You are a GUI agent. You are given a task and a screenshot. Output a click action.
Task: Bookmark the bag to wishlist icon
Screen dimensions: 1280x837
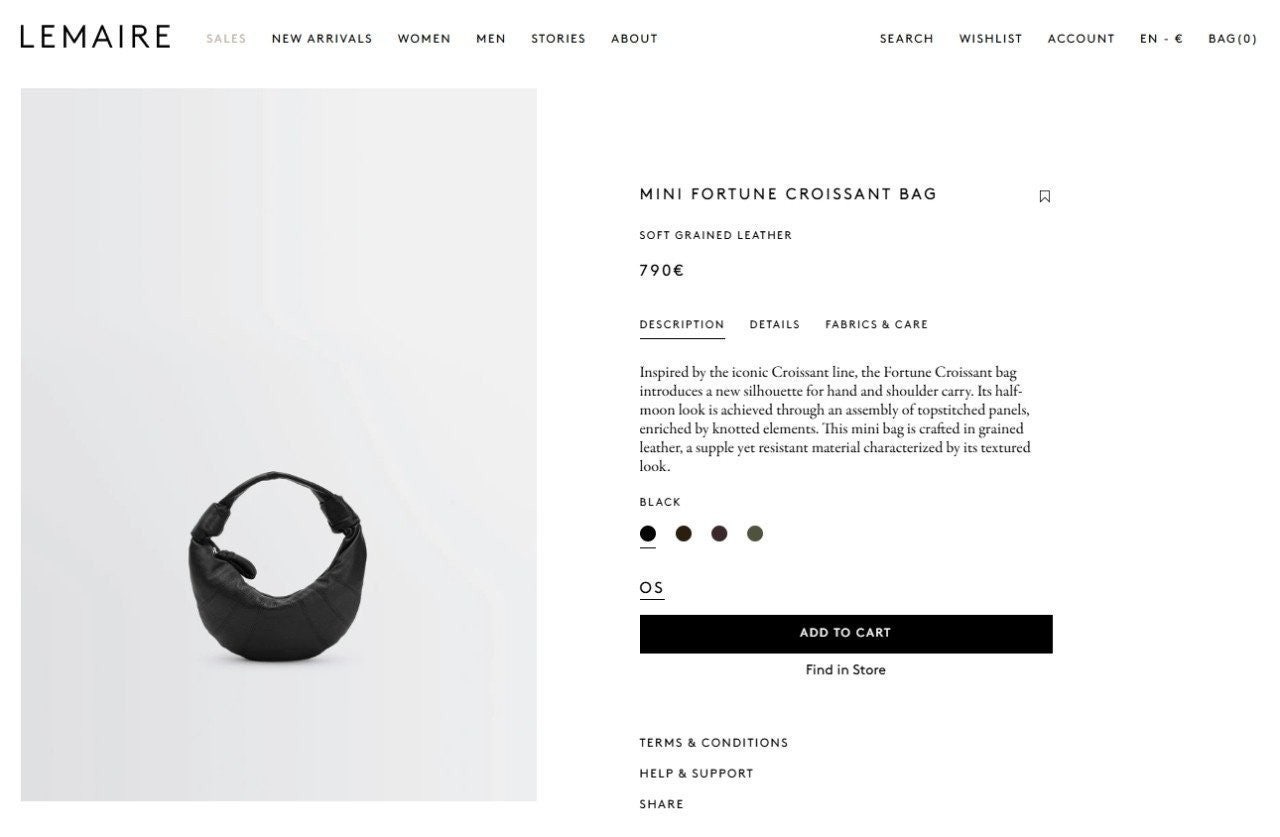1044,196
